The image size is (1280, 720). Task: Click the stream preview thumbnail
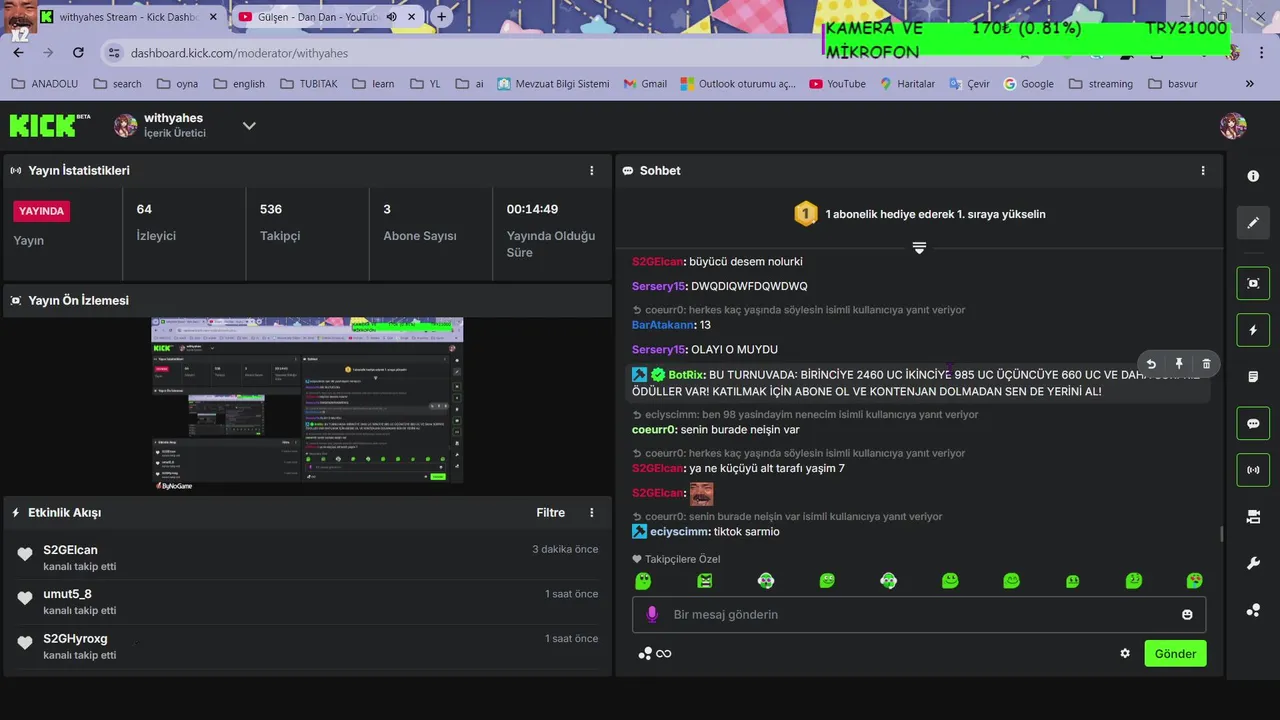tap(307, 405)
